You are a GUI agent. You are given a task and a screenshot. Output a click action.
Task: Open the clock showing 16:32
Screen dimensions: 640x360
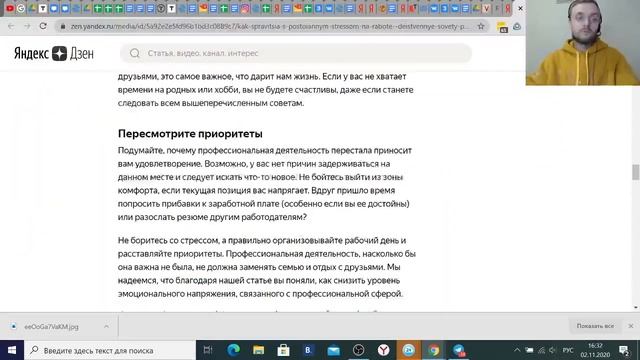(596, 350)
